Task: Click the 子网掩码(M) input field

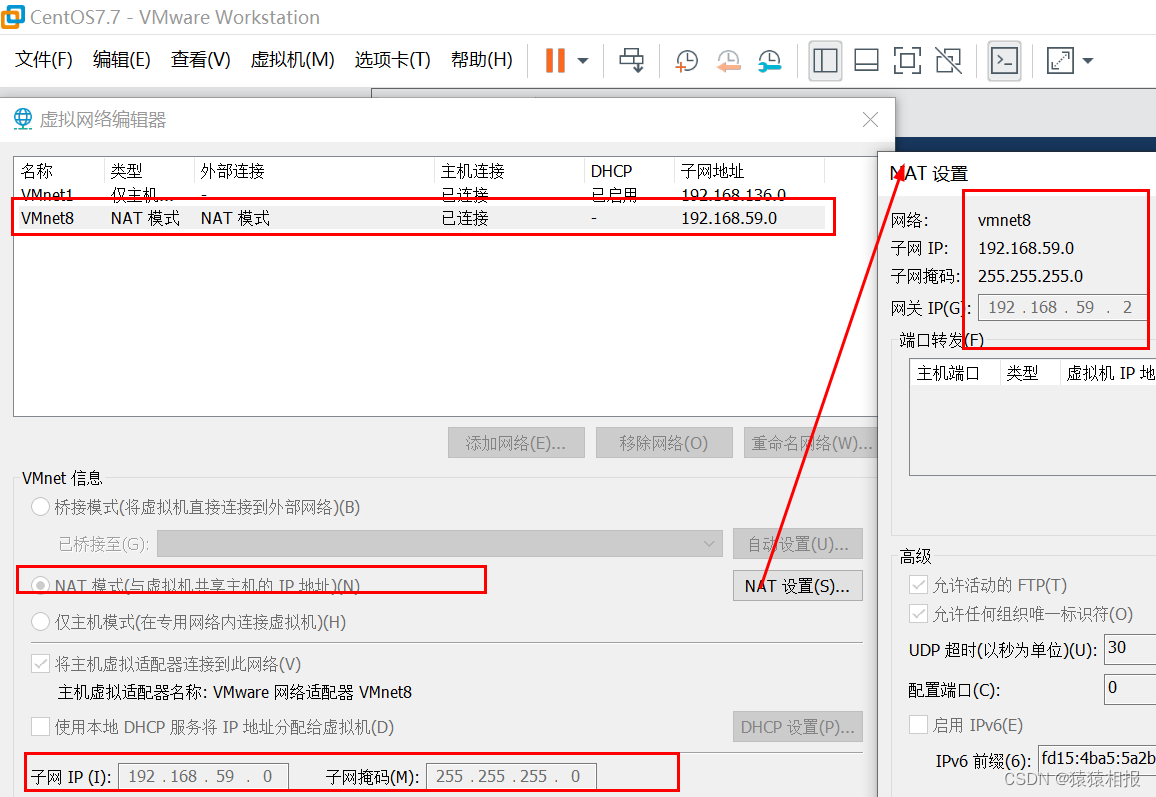Action: 511,776
